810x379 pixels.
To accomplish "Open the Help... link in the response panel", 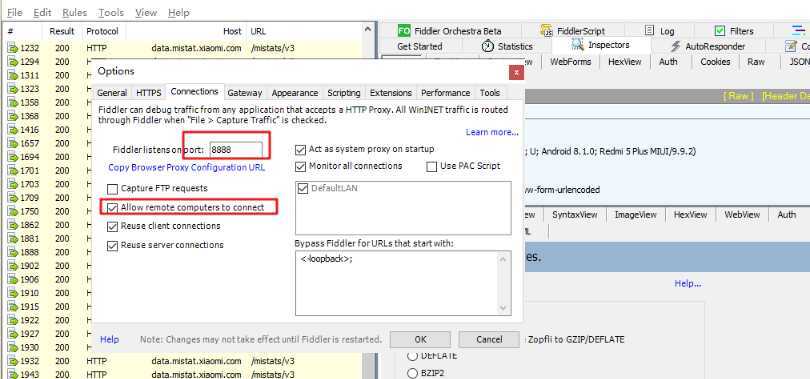I will tap(688, 283).
